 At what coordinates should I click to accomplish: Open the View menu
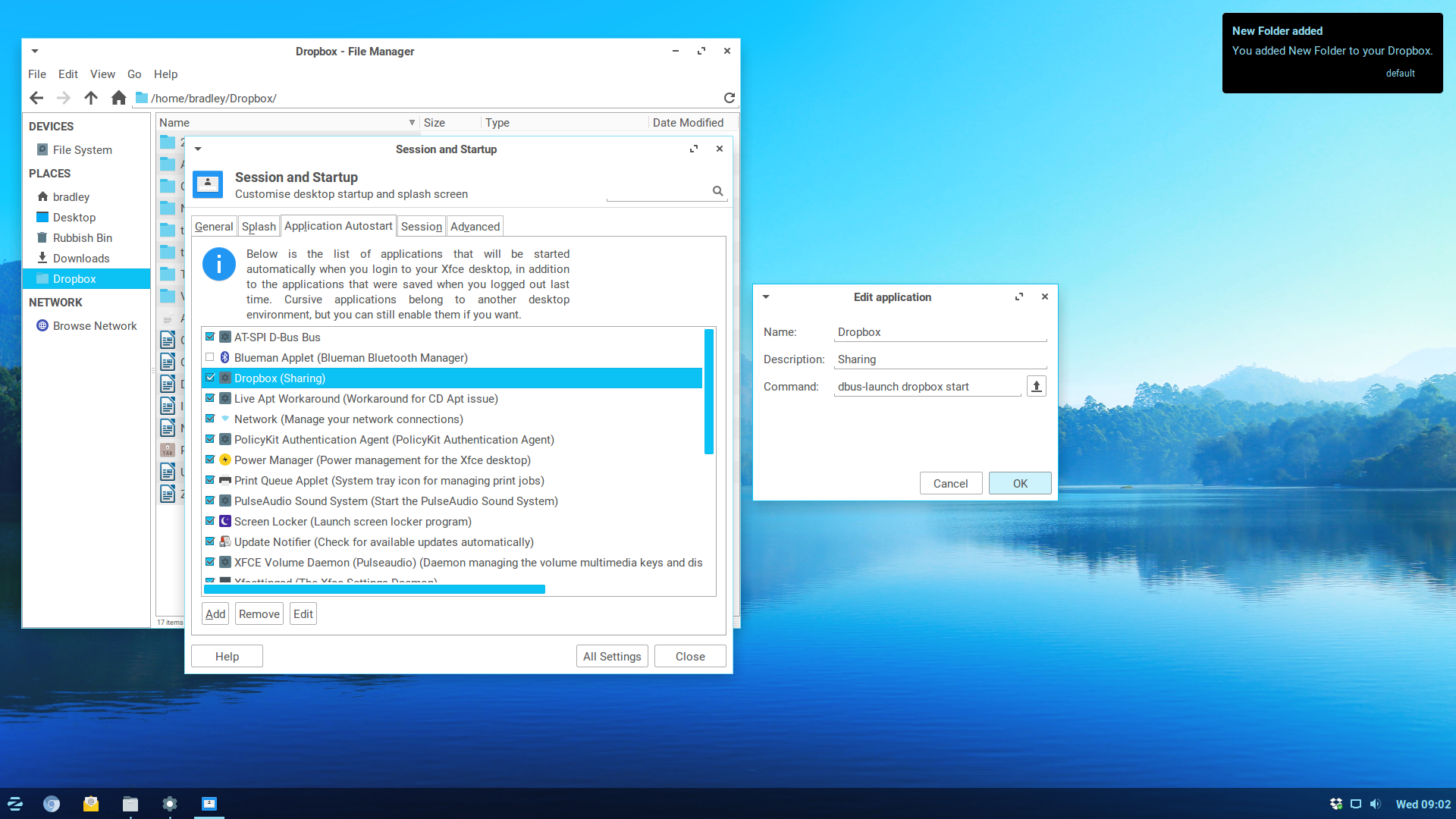[102, 74]
